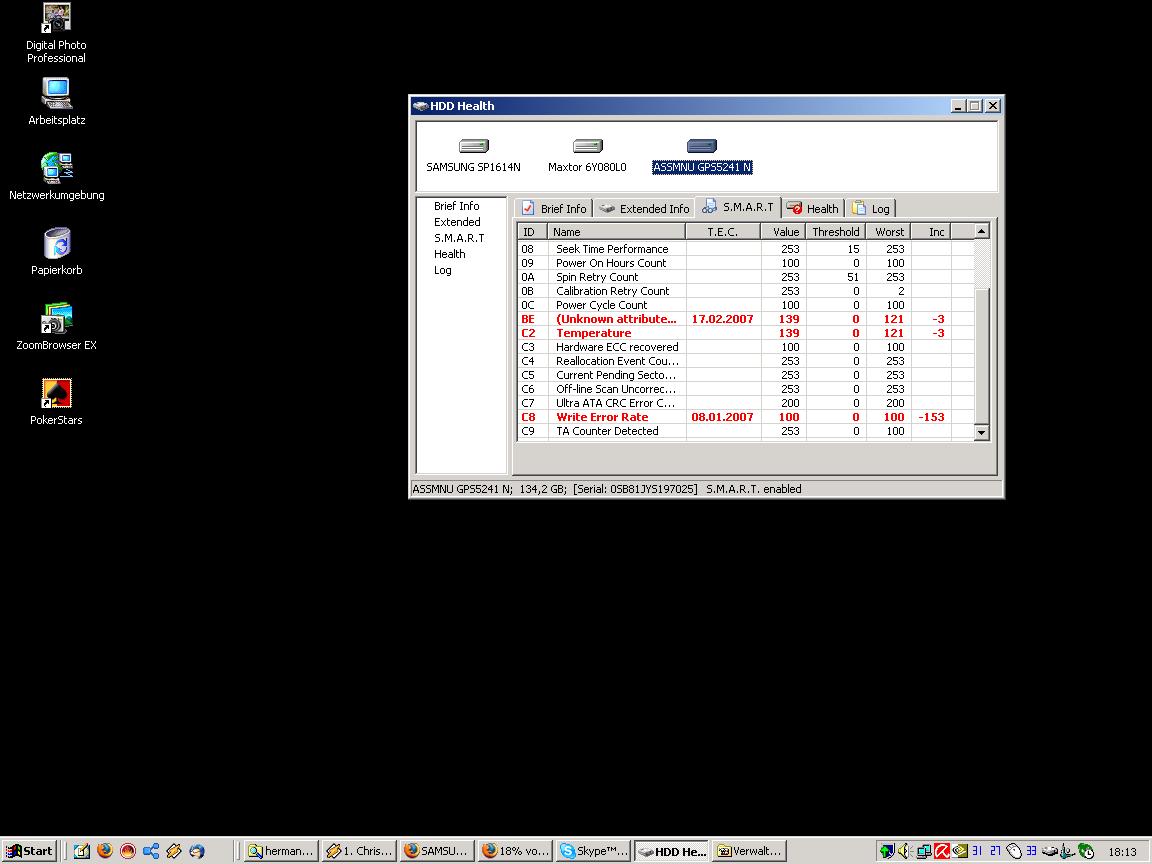Click the T.E.C. date 17.02.2007
Image resolution: width=1152 pixels, height=864 pixels.
[x=722, y=319]
